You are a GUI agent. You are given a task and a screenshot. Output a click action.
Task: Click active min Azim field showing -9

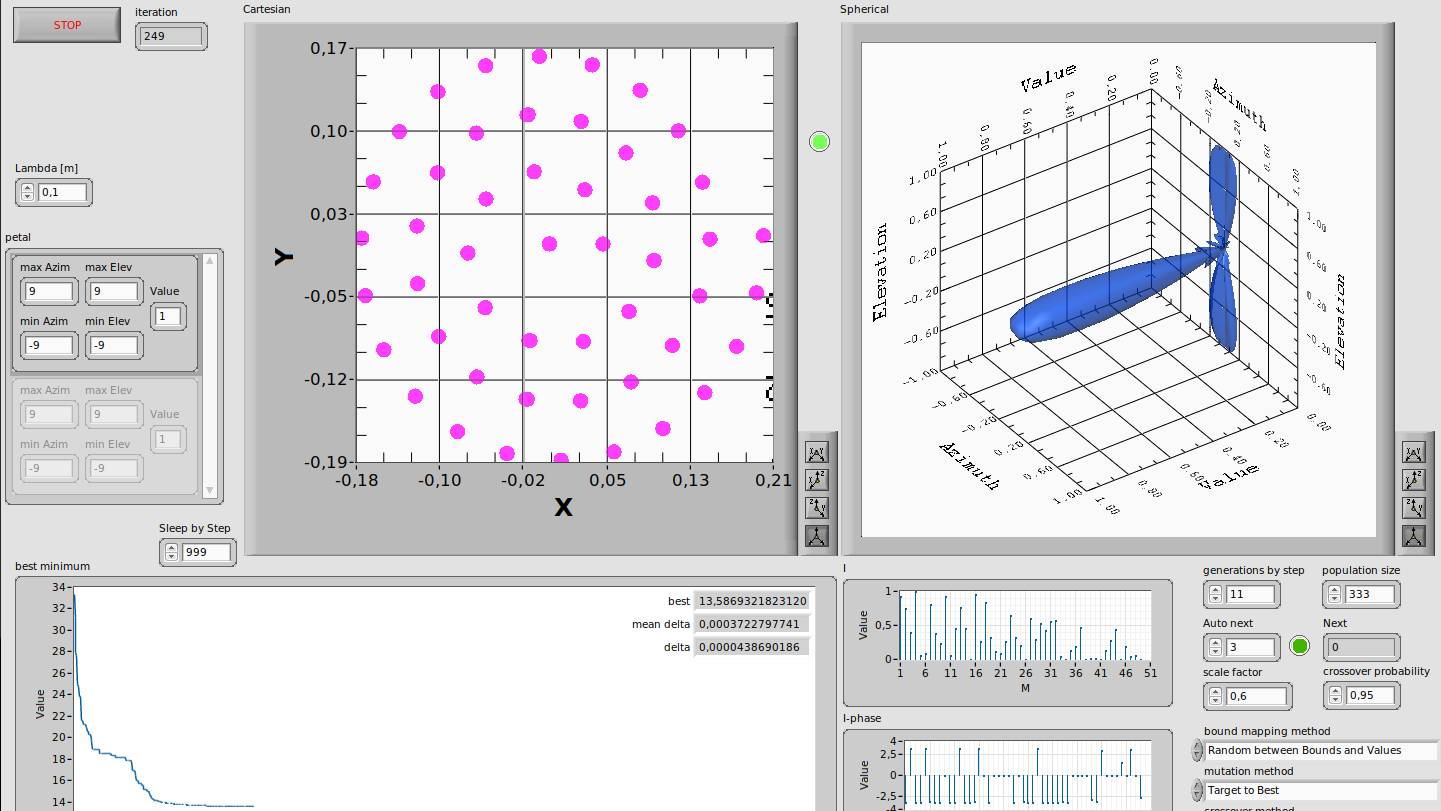pos(48,345)
